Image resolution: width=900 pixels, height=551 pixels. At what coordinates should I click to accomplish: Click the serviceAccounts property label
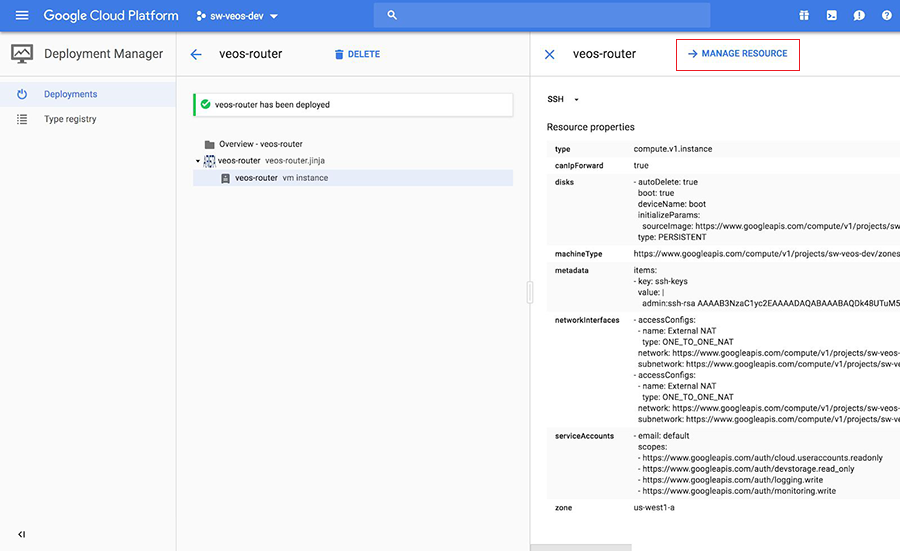click(584, 436)
